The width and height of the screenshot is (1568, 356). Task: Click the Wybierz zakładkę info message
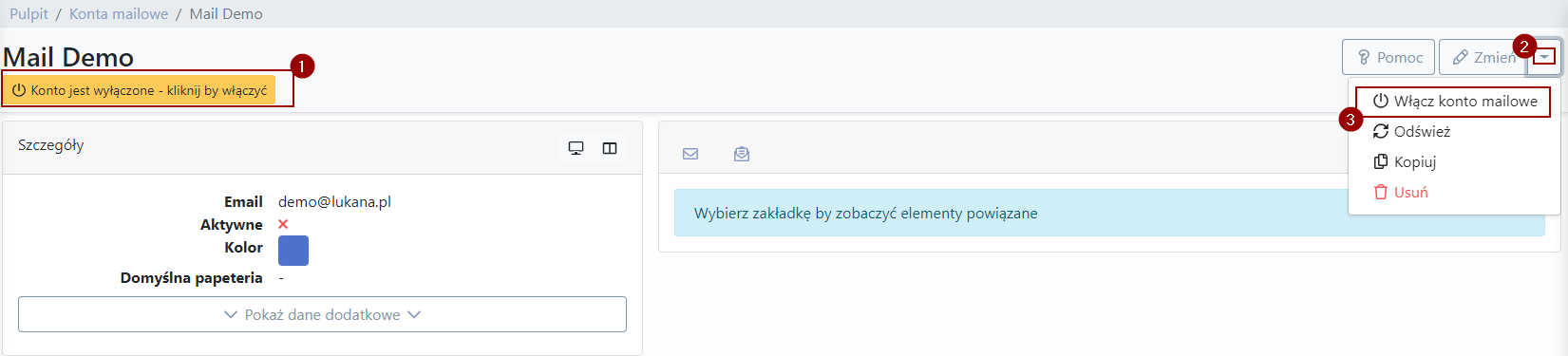[1109, 213]
